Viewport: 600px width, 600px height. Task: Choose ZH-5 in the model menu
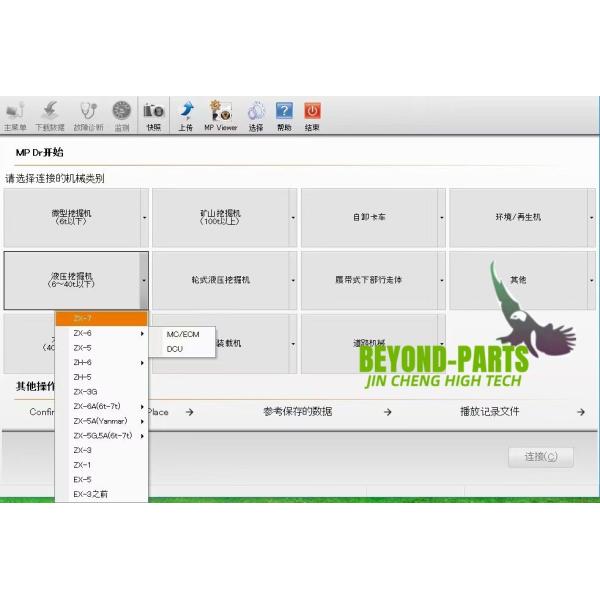pos(101,377)
